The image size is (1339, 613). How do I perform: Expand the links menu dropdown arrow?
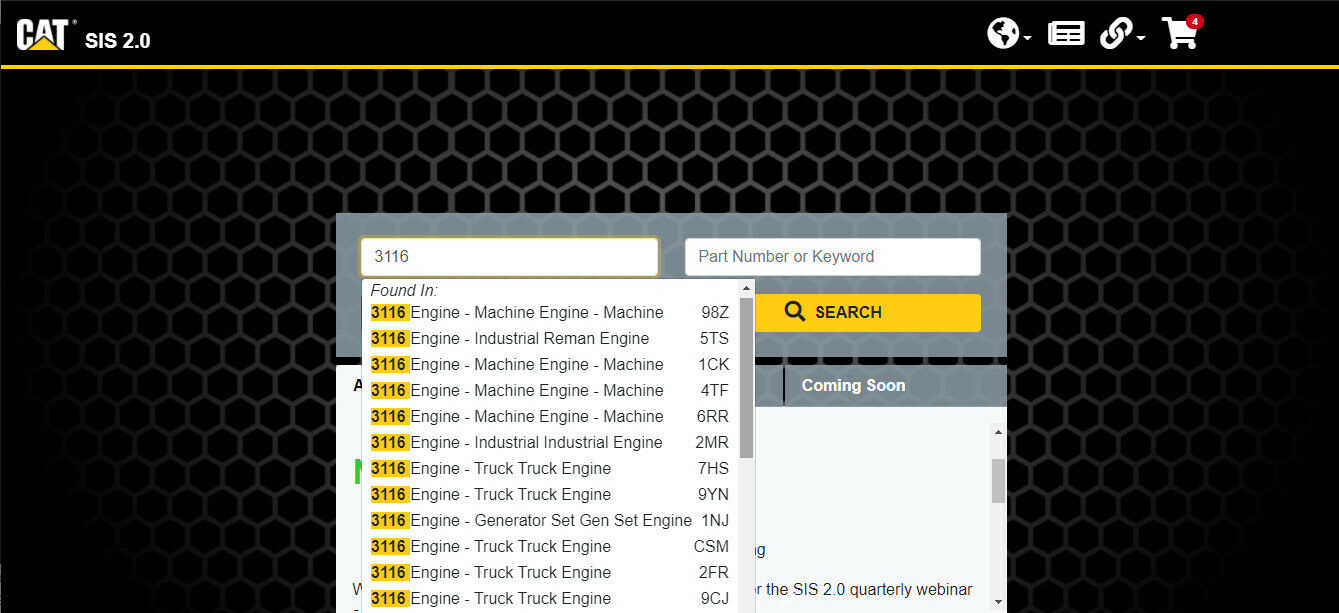tap(1141, 39)
